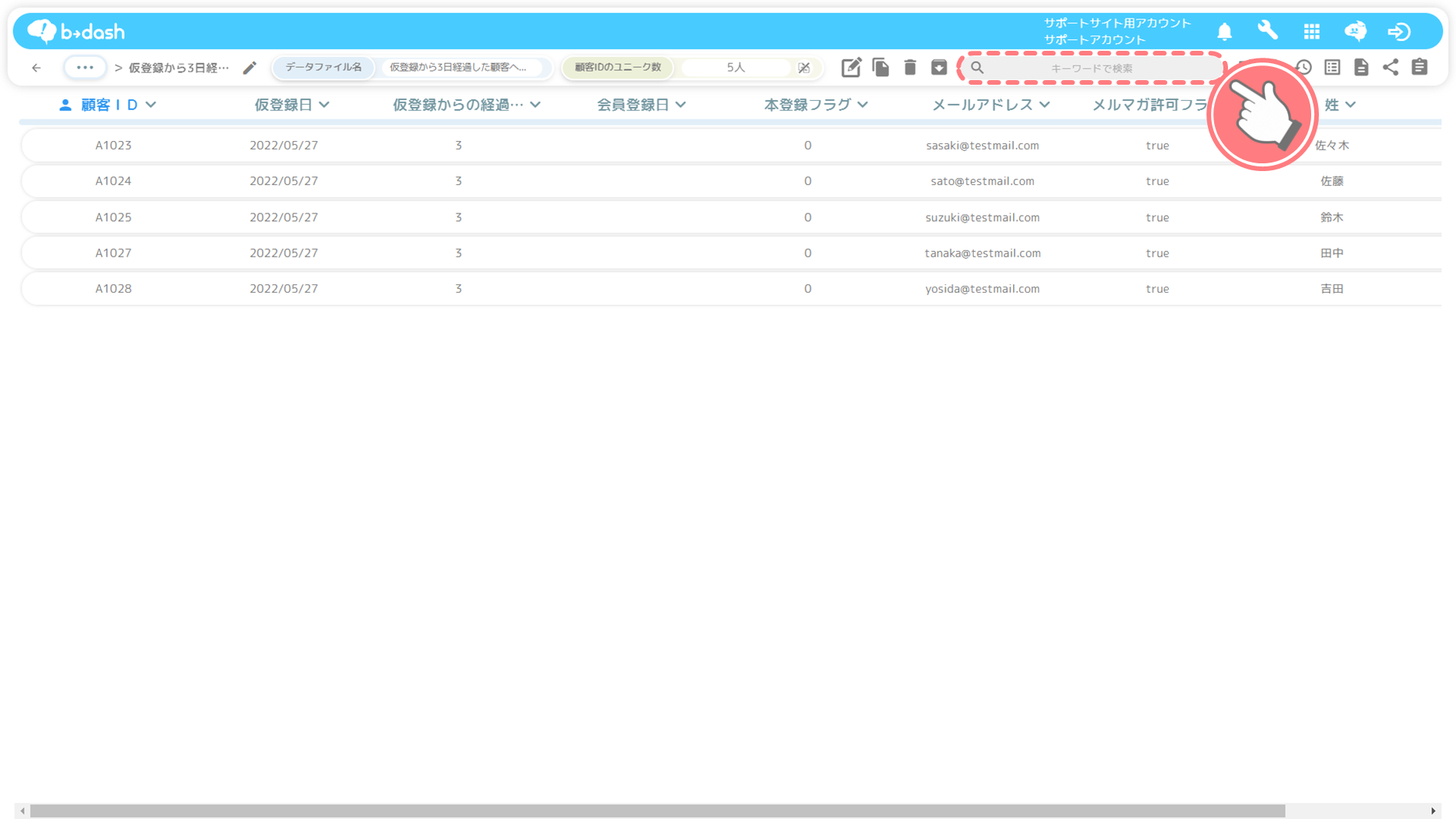The height and width of the screenshot is (819, 1456).
Task: Click suzuki@testmail.com email cell
Action: [982, 217]
